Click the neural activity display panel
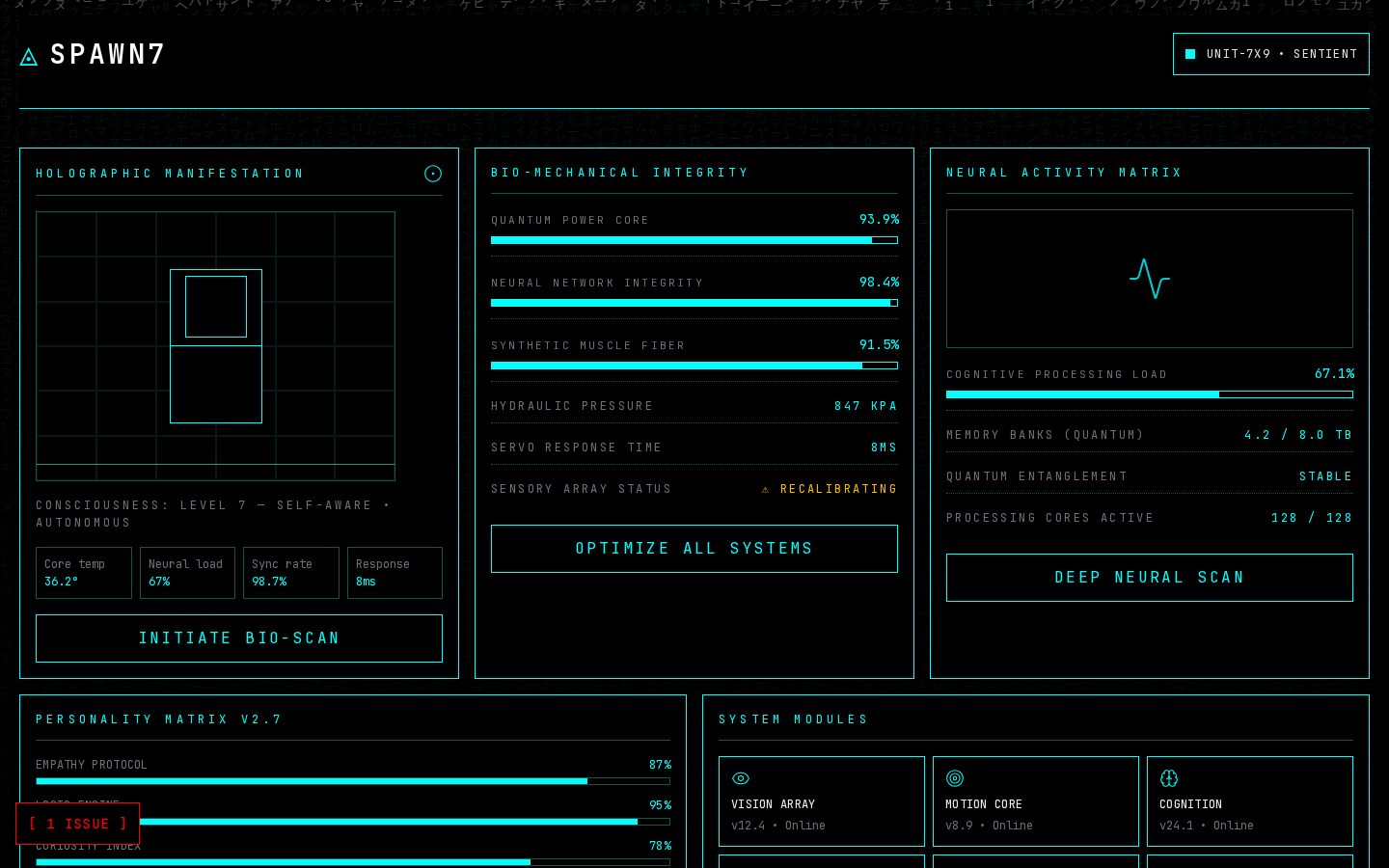The image size is (1389, 868). tap(1150, 279)
